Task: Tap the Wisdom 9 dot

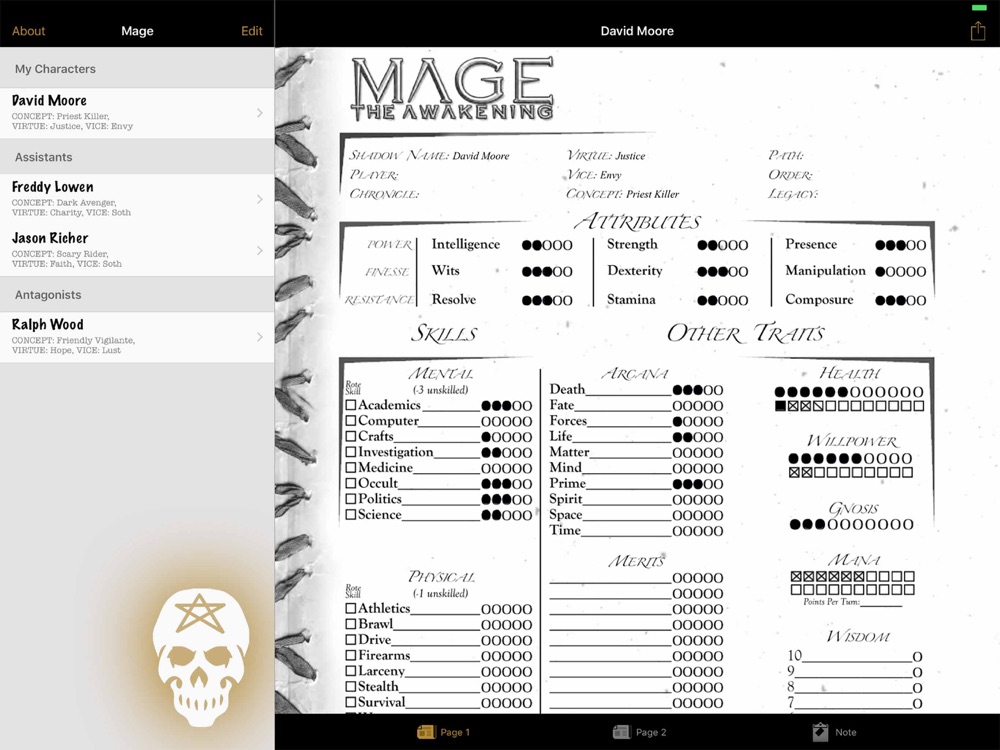Action: click(917, 672)
